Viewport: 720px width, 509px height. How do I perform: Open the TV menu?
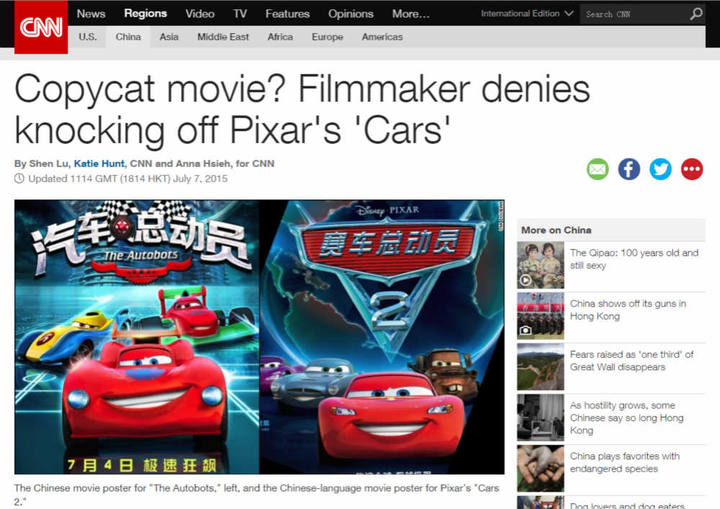click(x=240, y=14)
